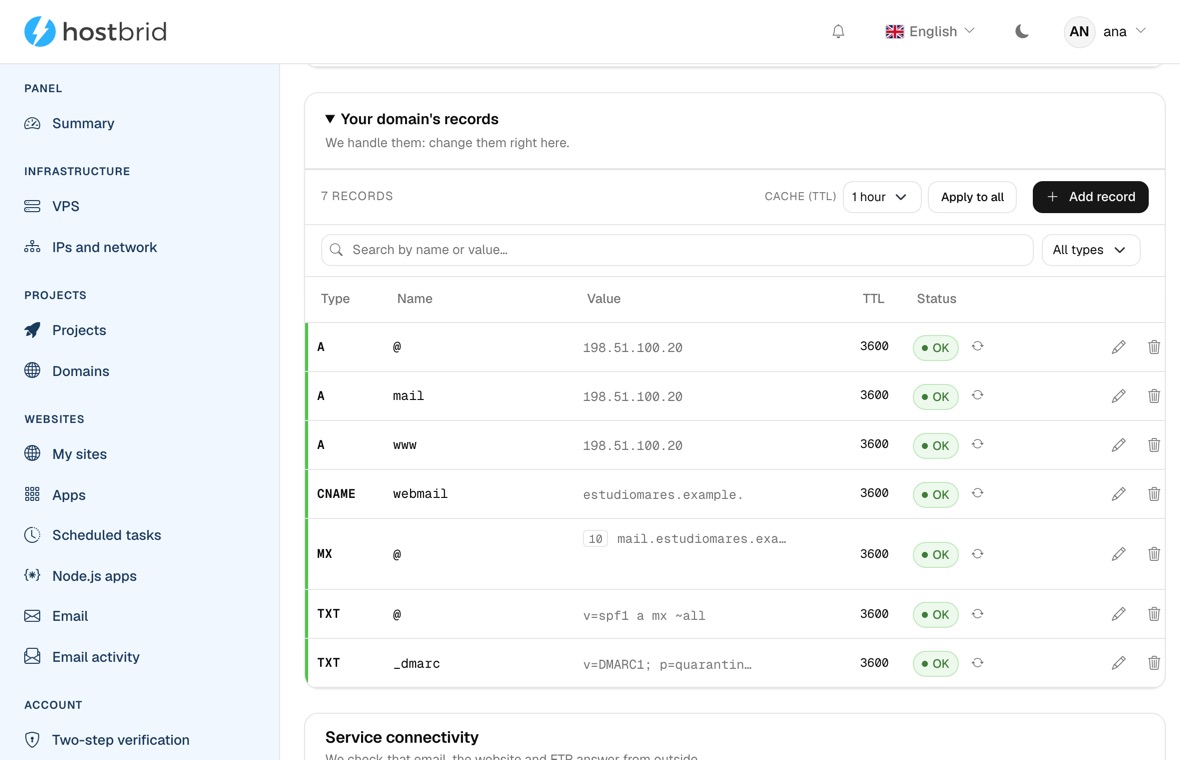Focus the Search by name or value field
1180x760 pixels.
677,250
